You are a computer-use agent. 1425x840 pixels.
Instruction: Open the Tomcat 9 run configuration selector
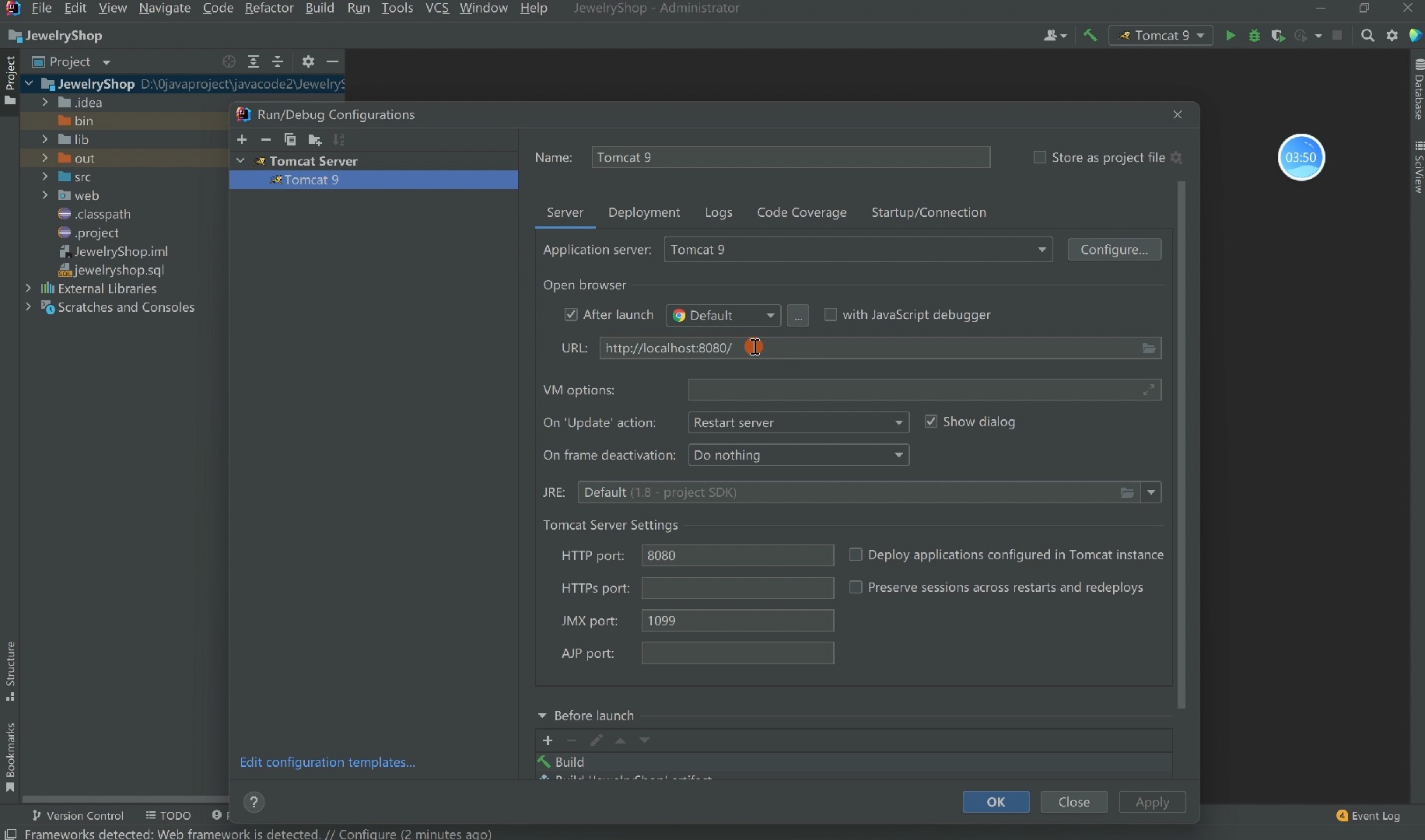pos(1161,35)
